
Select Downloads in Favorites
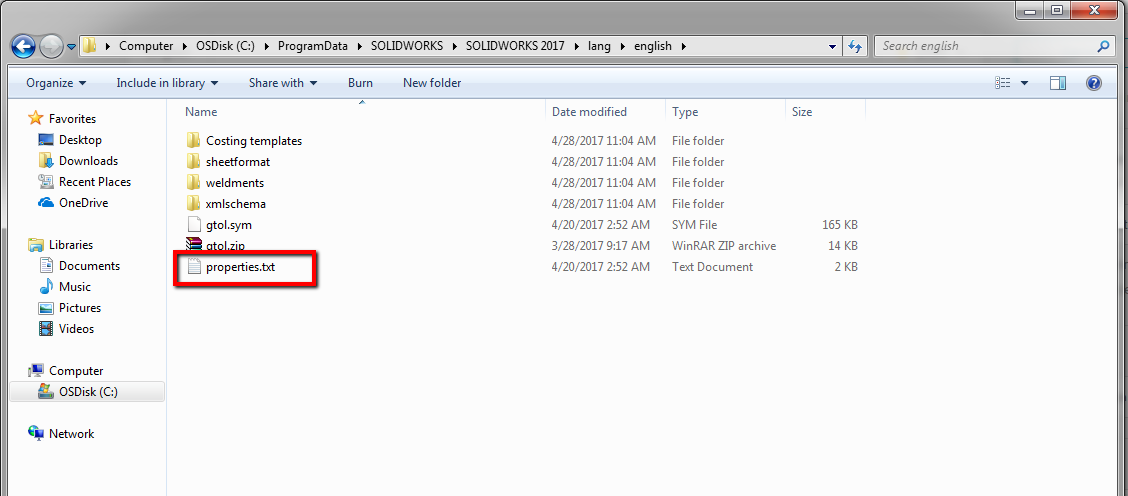88,161
